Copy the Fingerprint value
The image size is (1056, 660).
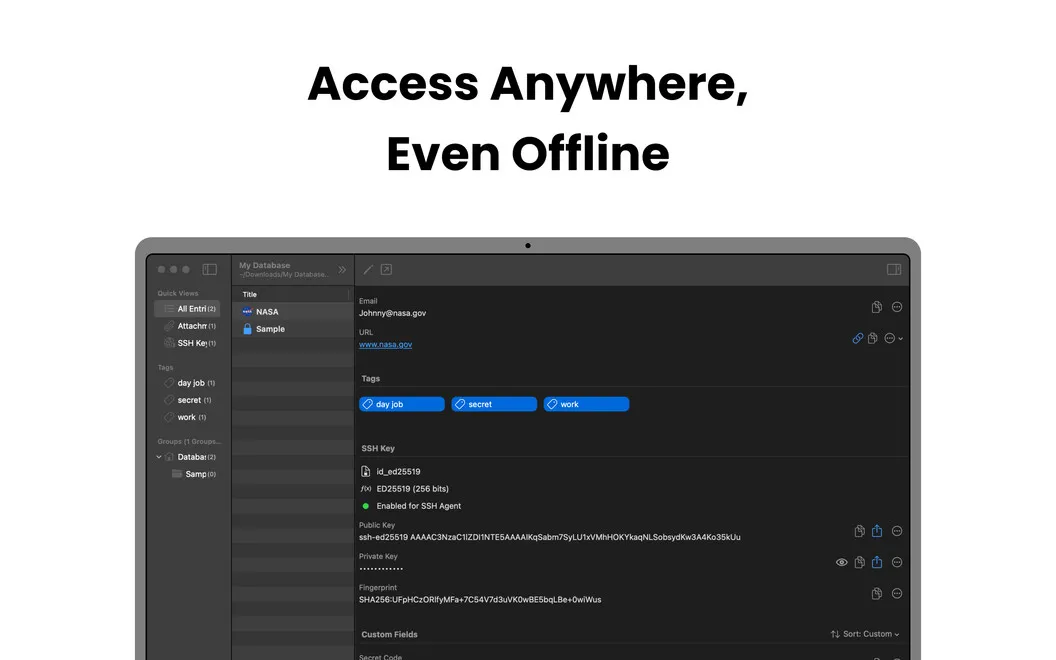pyautogui.click(x=876, y=593)
